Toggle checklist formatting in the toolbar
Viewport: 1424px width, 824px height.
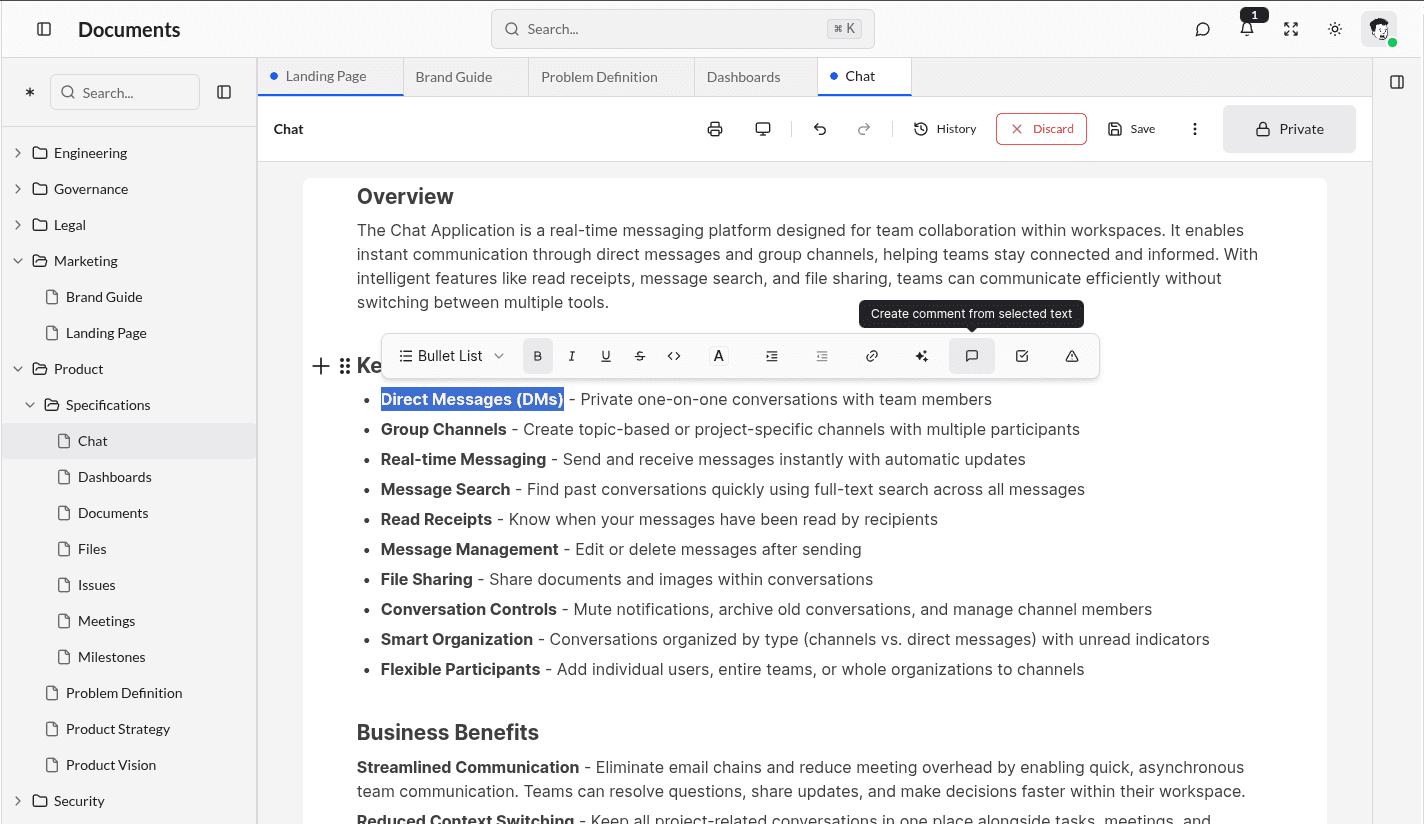pos(1021,355)
